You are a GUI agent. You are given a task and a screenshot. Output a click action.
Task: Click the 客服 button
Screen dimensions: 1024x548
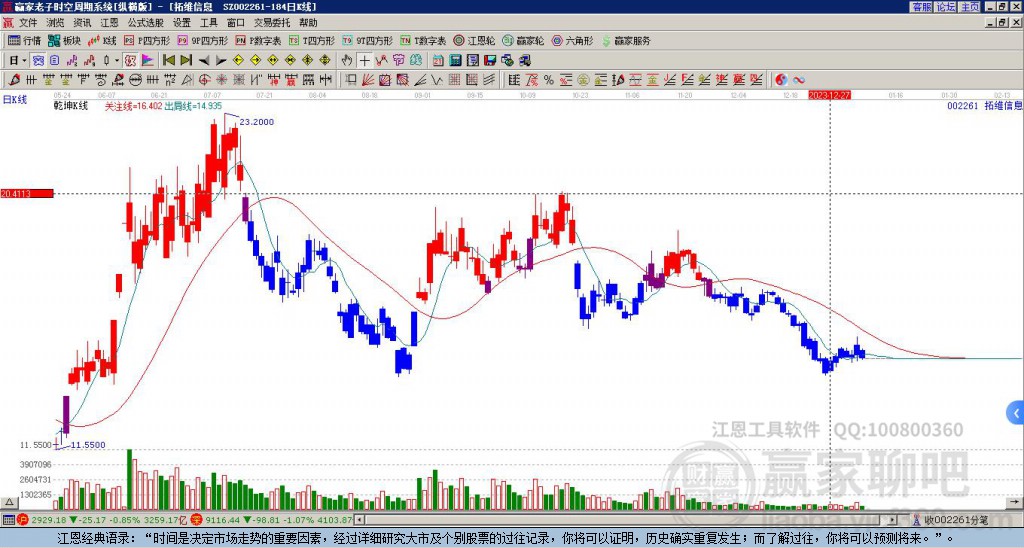point(922,7)
